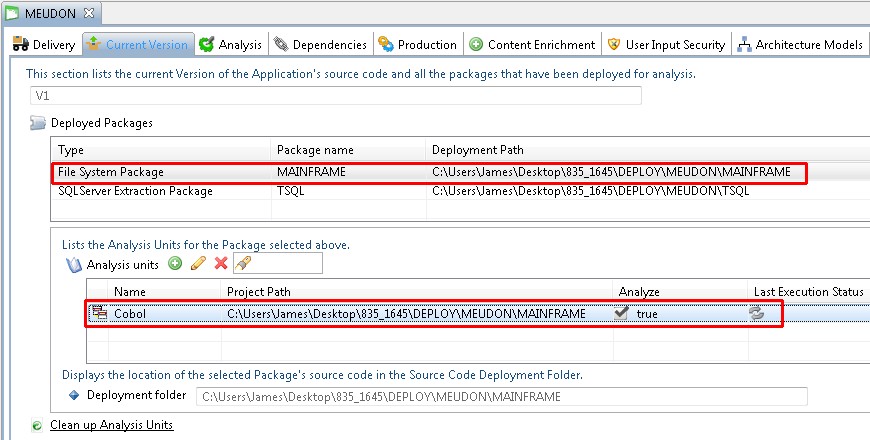This screenshot has height=440, width=870.
Task: Click the Analysis units book icon
Action: pyautogui.click(x=73, y=265)
